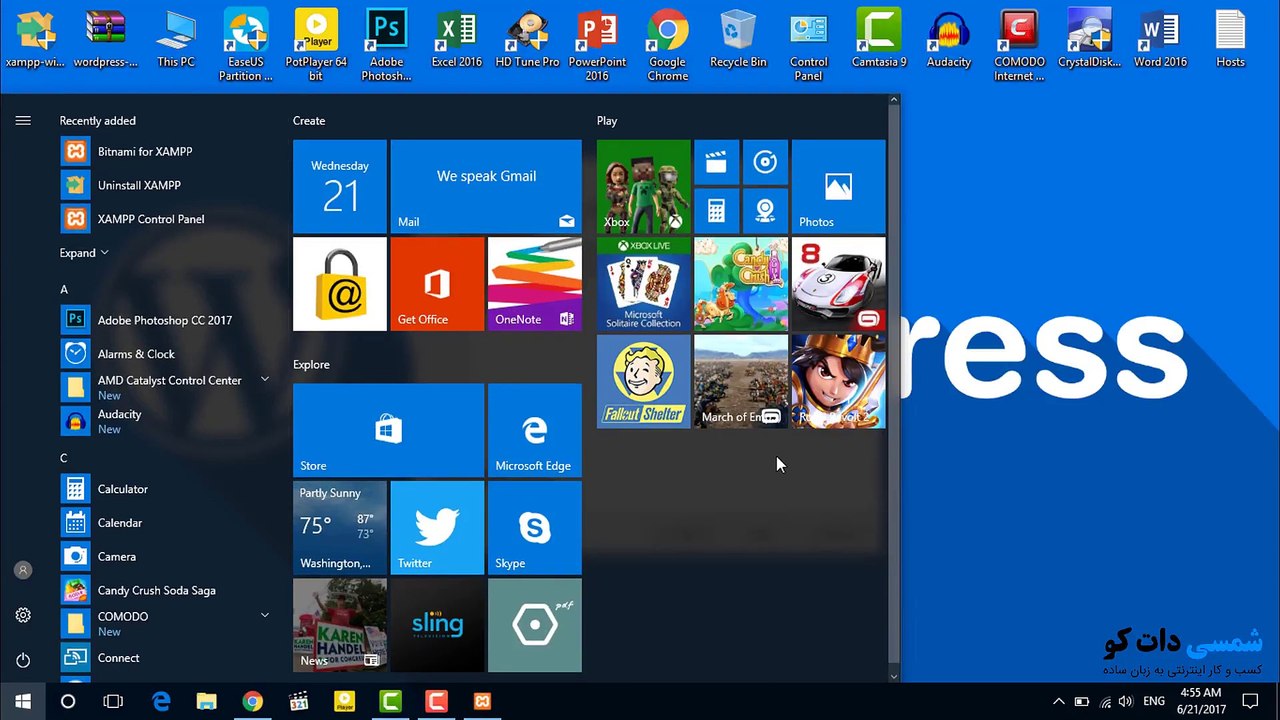Screen dimensions: 1280x720
Task: Open Chrome from the taskbar
Action: point(252,702)
